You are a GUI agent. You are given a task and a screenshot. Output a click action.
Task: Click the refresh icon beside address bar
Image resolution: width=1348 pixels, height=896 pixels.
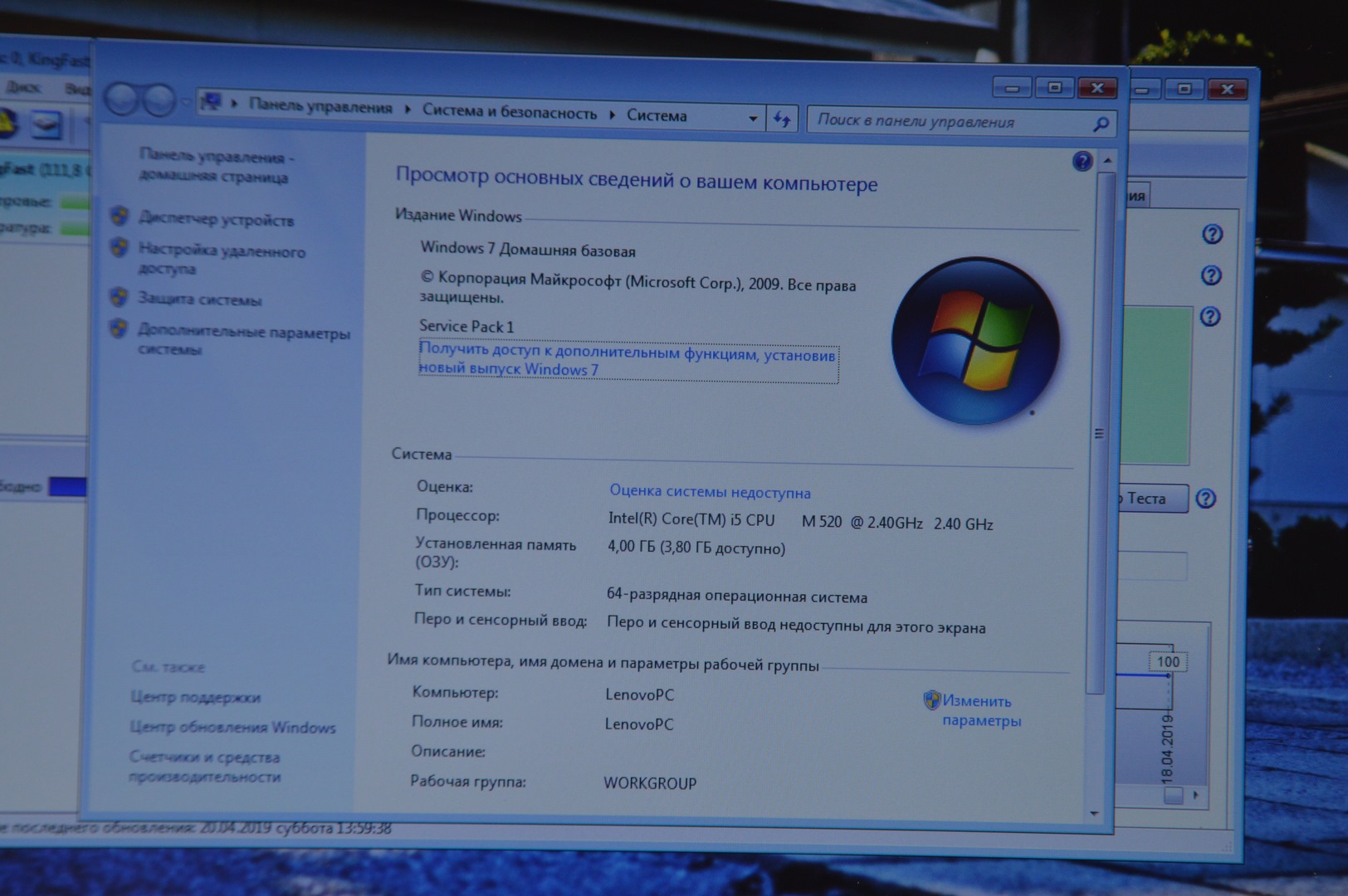pyautogui.click(x=782, y=119)
